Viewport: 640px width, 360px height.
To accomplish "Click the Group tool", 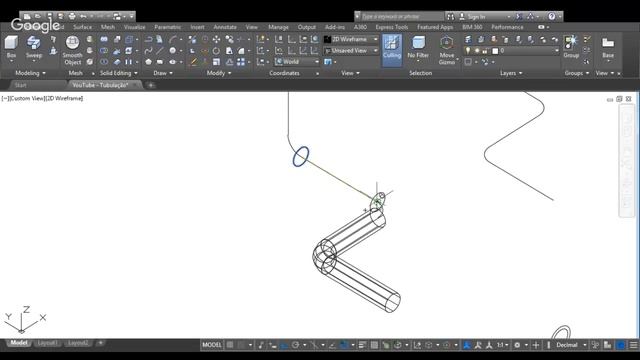I will 571,47.
